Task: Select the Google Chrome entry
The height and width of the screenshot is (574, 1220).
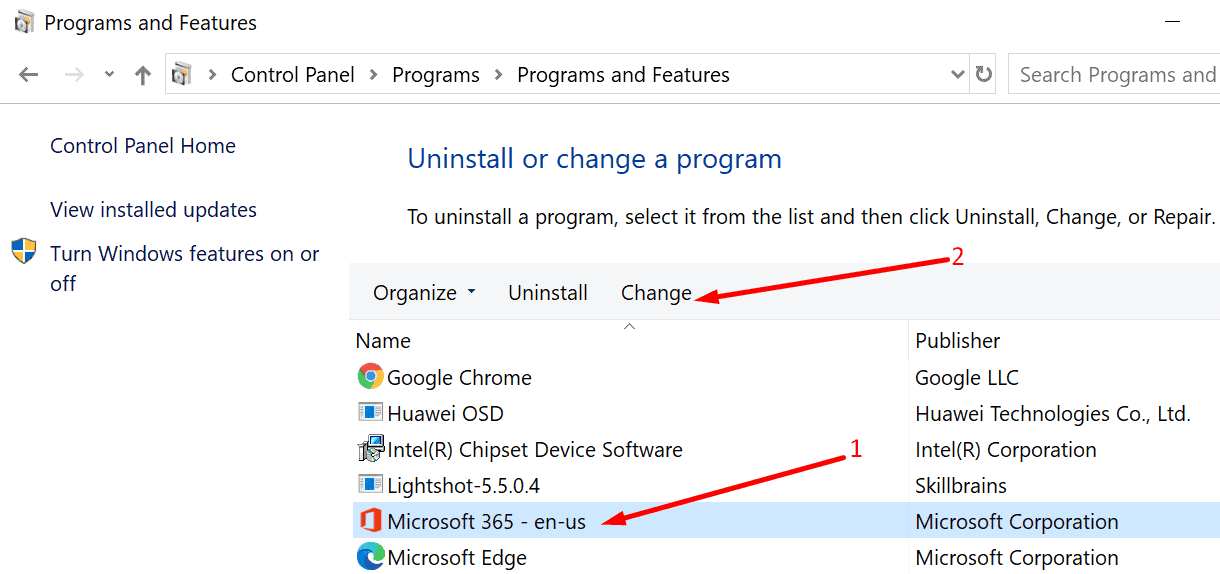Action: [x=459, y=378]
